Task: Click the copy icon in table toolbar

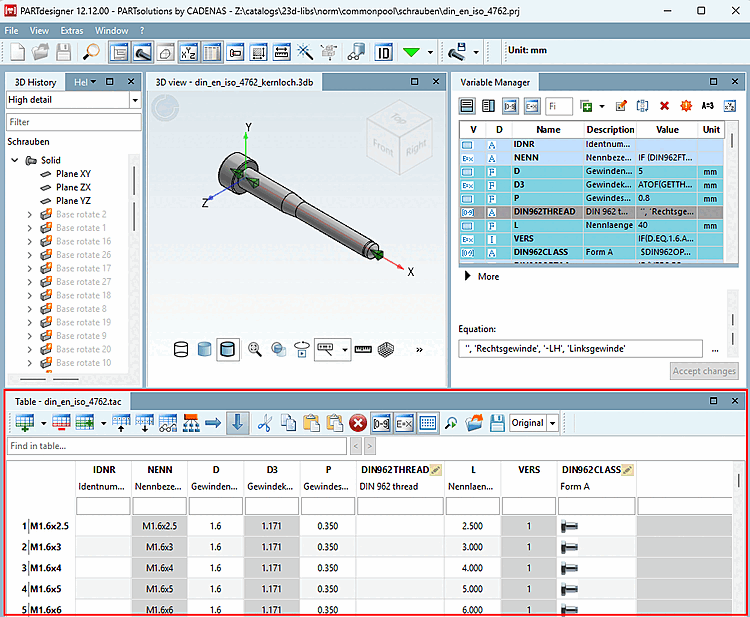Action: point(288,423)
